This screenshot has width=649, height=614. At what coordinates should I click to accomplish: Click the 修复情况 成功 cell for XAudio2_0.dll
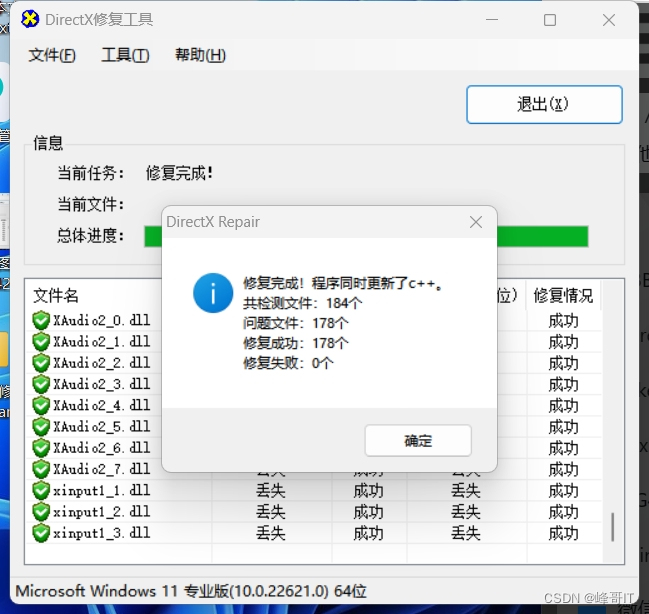pos(563,321)
